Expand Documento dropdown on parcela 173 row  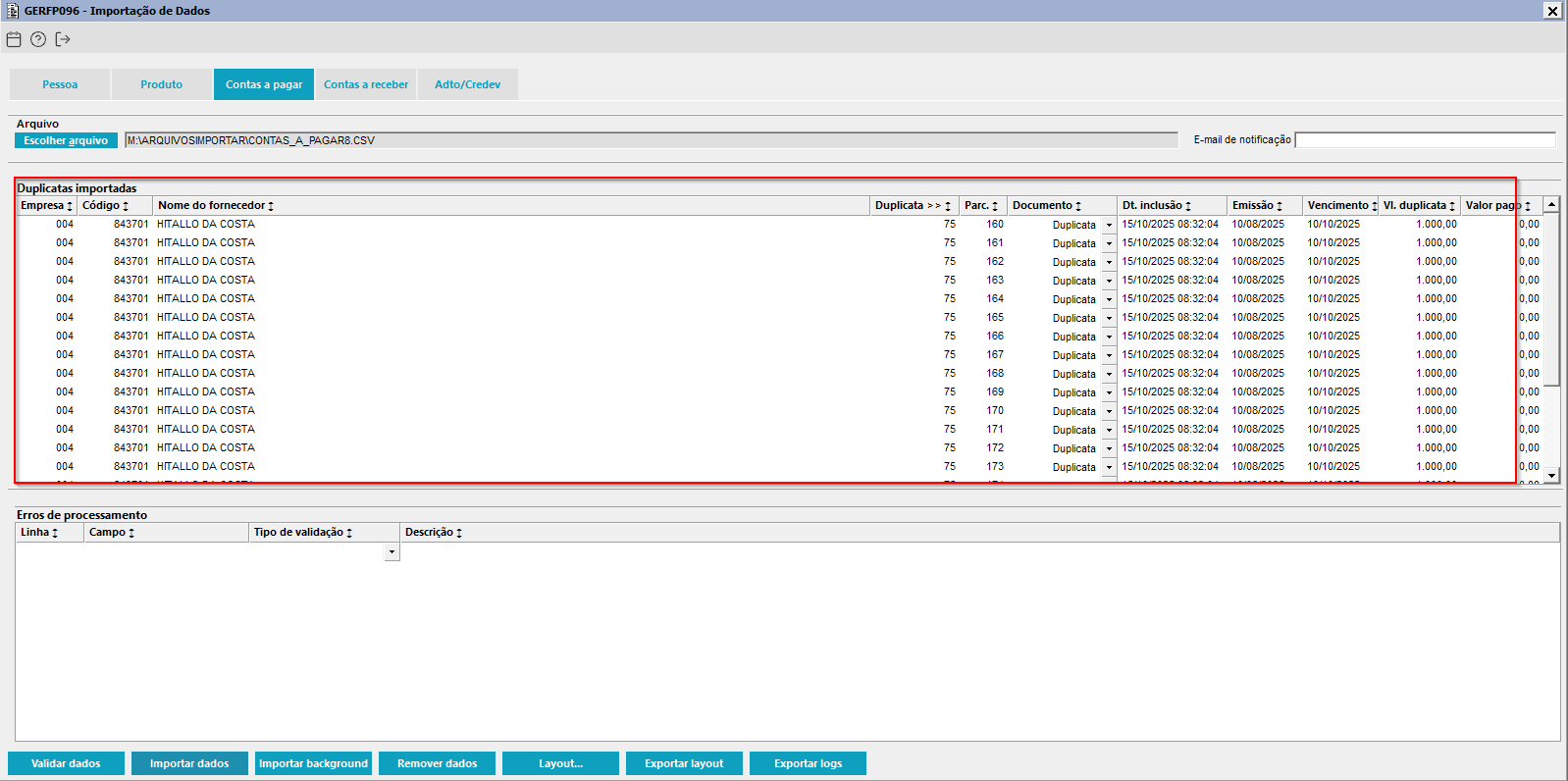1109,467
